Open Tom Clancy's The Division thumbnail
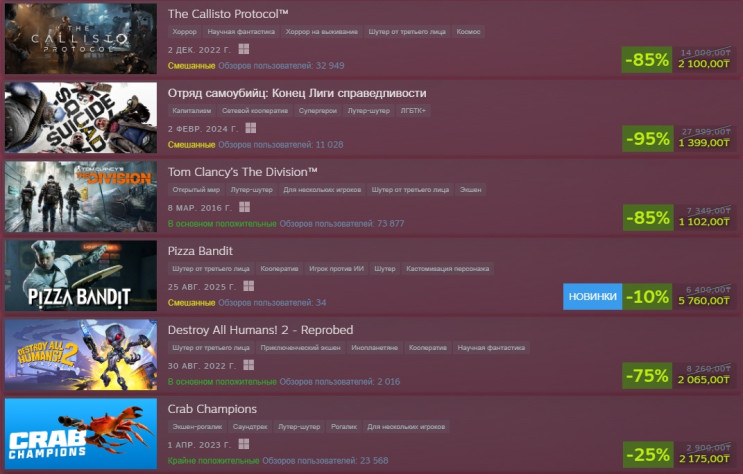 coord(81,196)
